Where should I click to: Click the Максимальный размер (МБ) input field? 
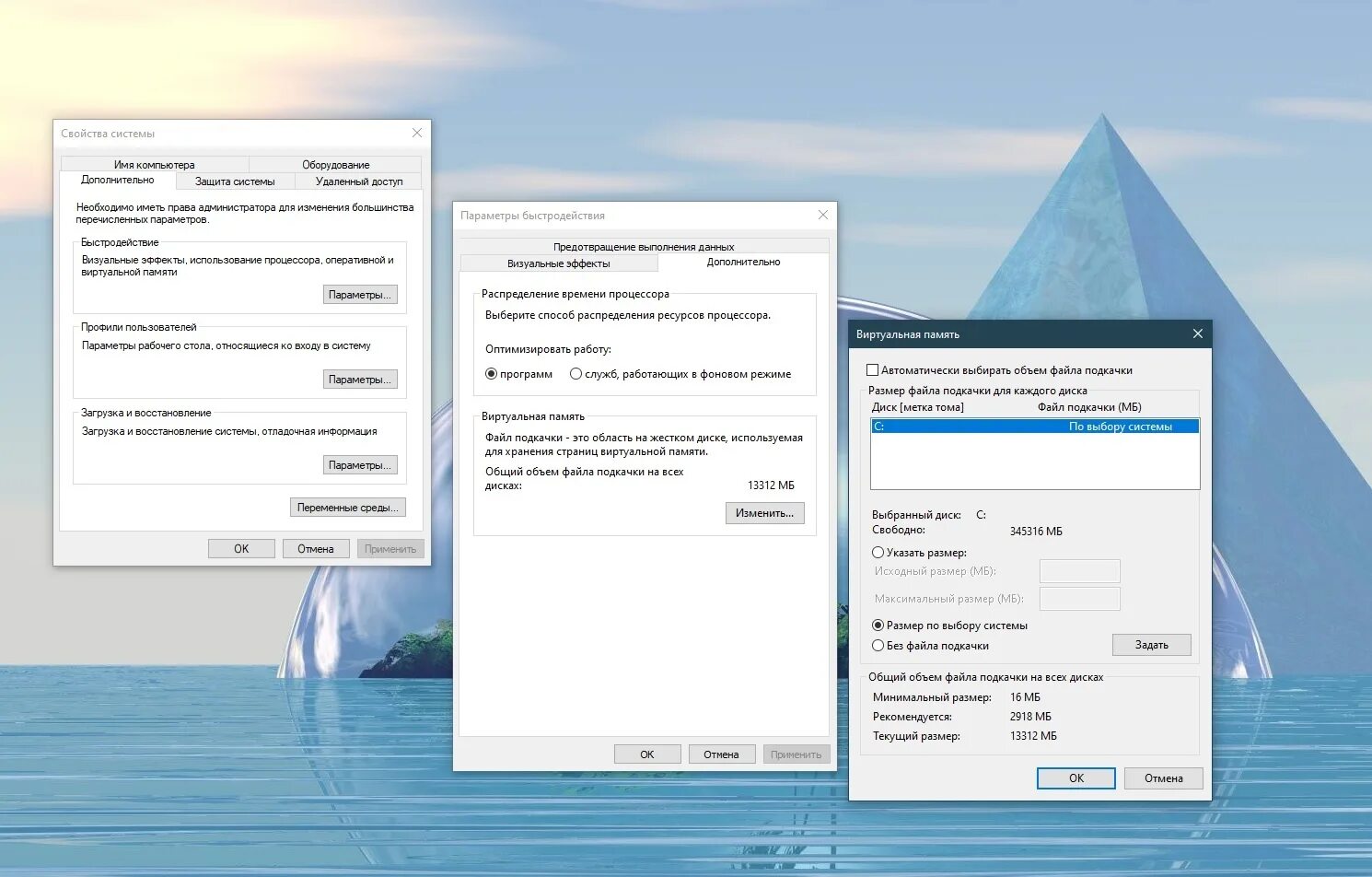coord(1080,599)
